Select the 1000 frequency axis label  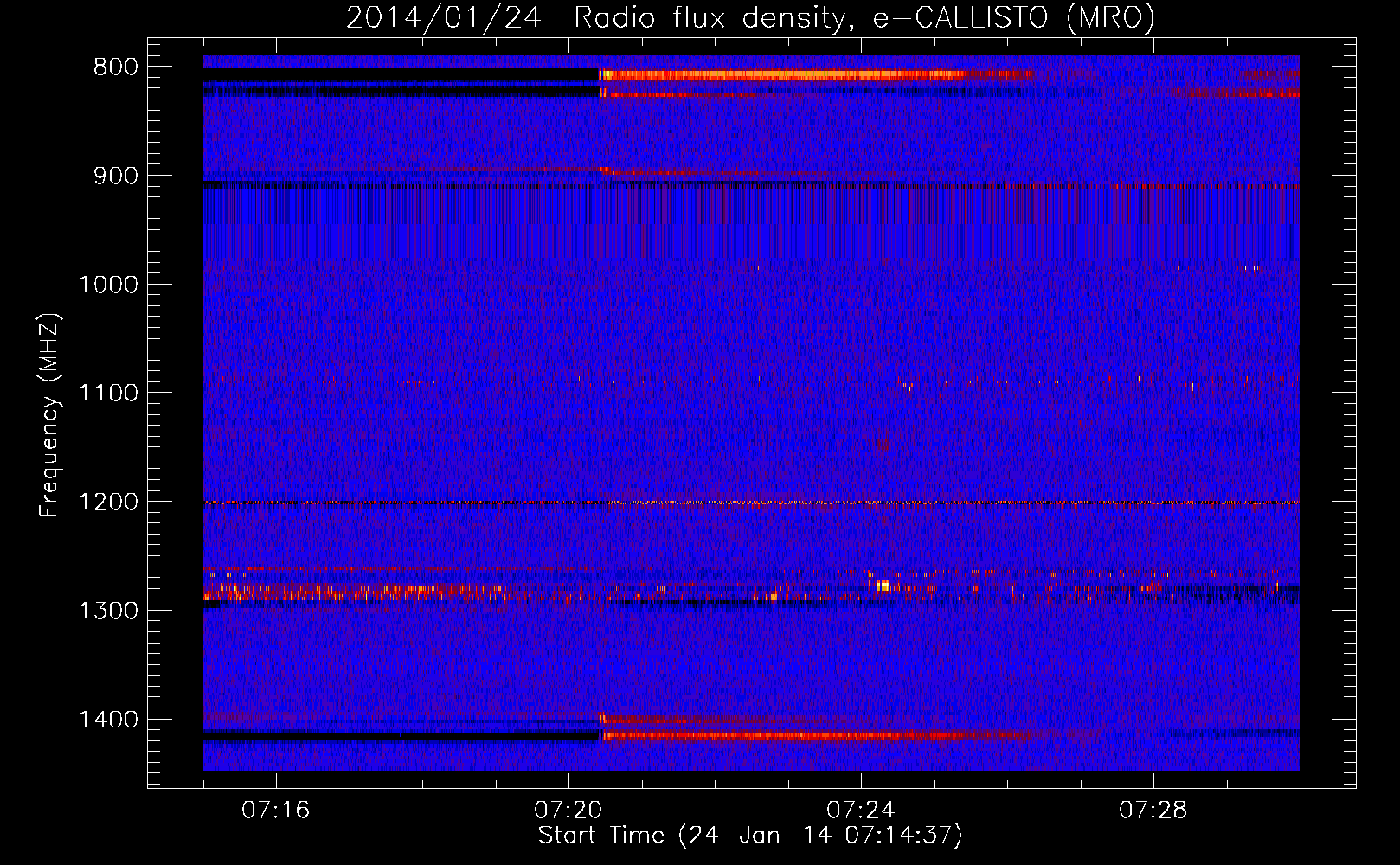[x=108, y=285]
